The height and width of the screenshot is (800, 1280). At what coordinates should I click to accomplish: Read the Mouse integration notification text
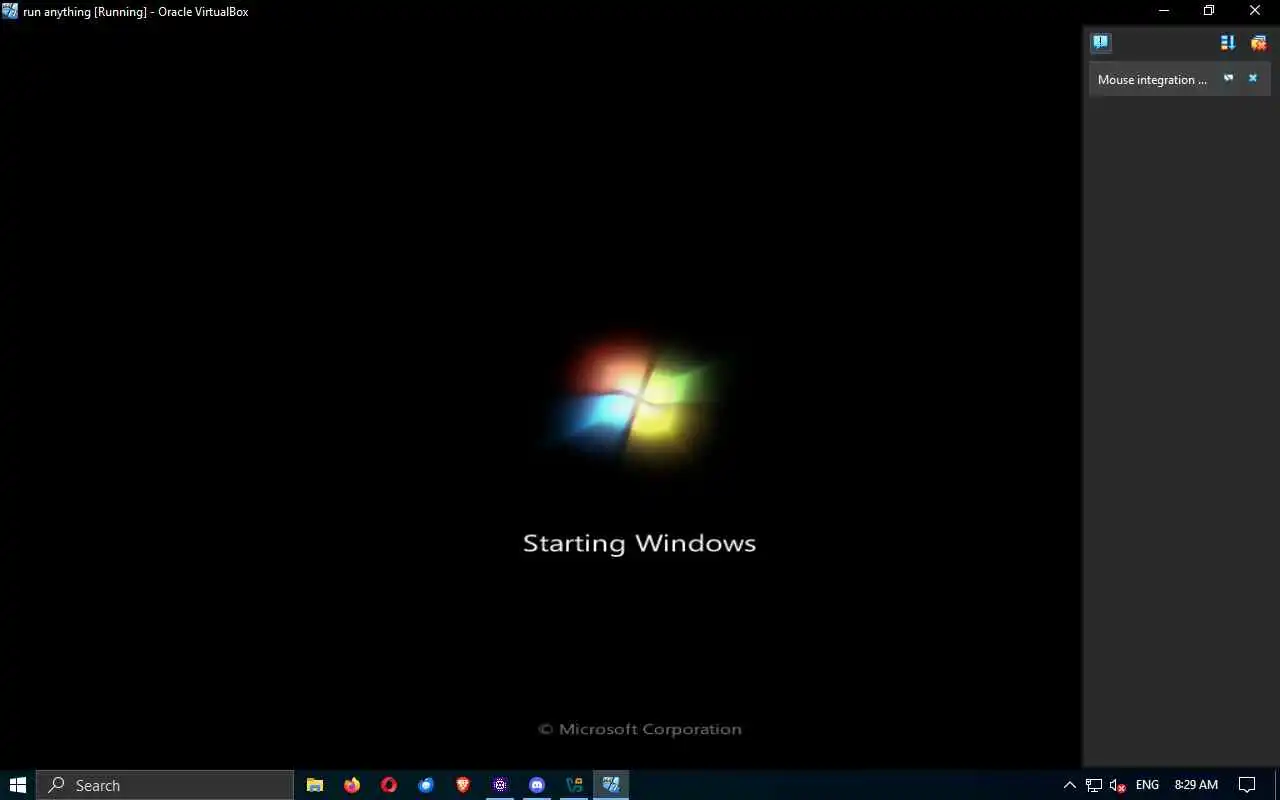pos(1152,80)
